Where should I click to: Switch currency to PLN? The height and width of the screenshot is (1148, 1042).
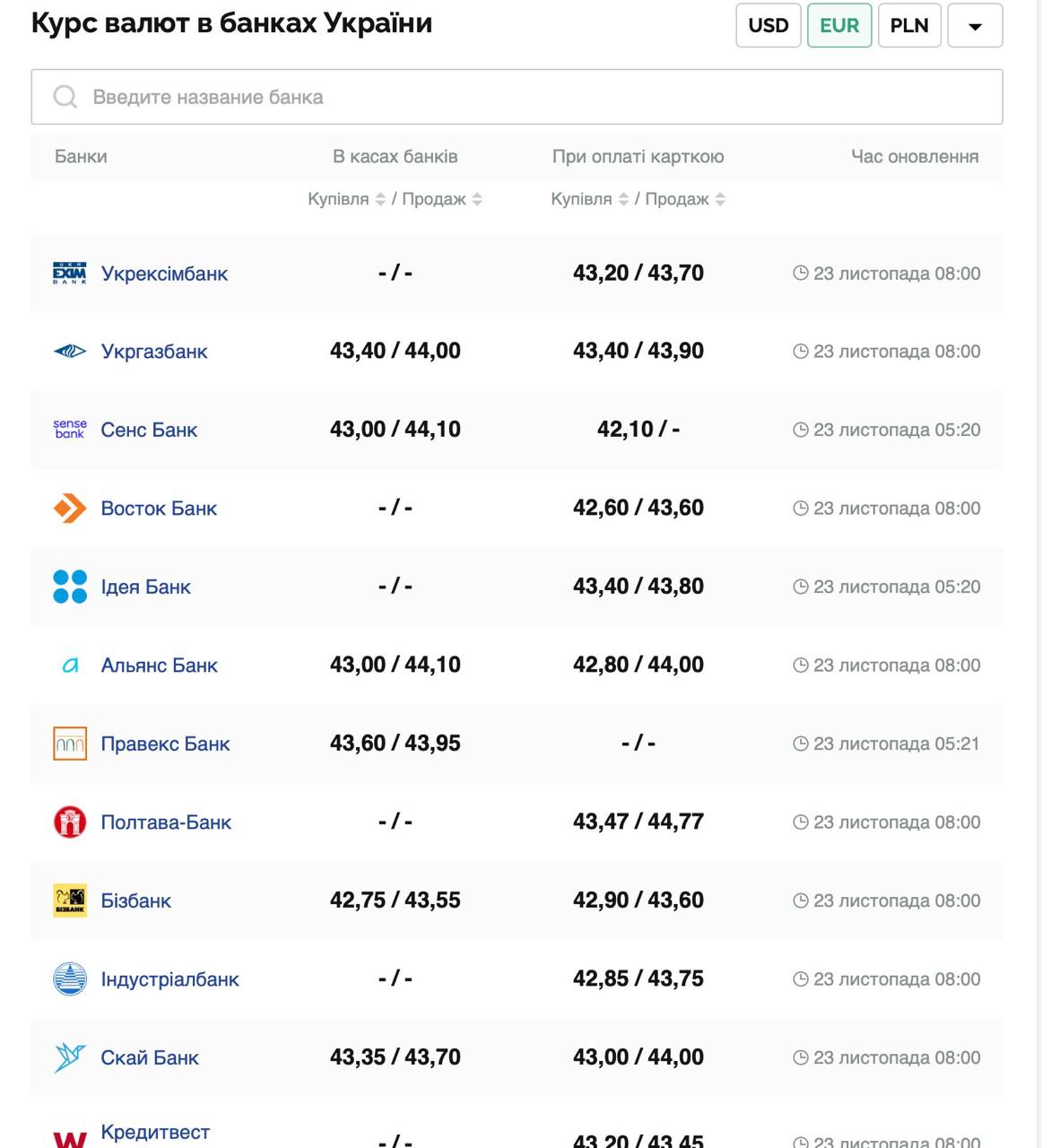(x=908, y=25)
